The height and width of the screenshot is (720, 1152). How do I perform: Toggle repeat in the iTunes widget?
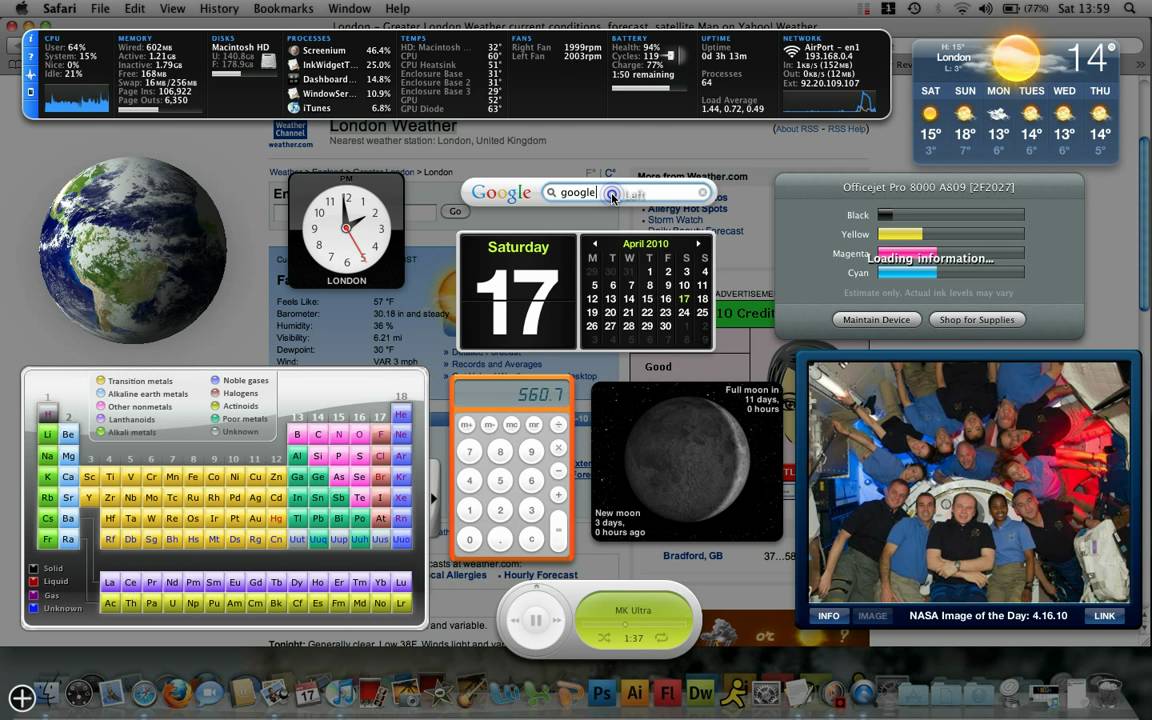661,638
